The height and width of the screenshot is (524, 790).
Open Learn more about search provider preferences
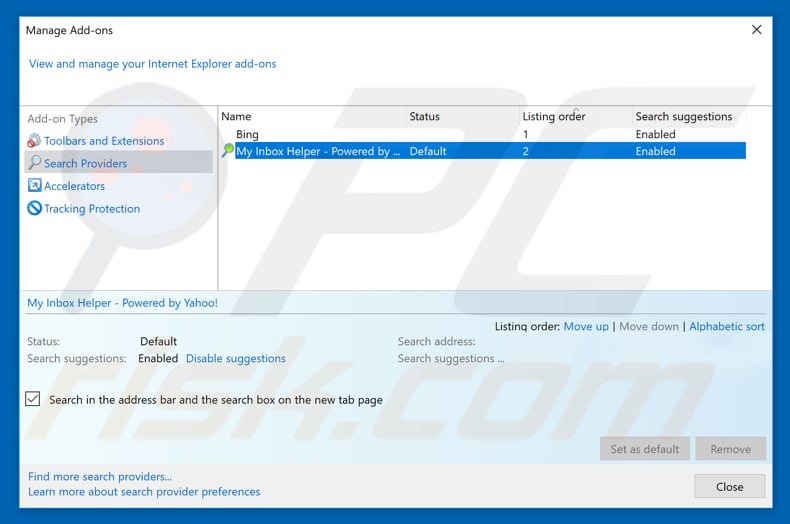(144, 491)
